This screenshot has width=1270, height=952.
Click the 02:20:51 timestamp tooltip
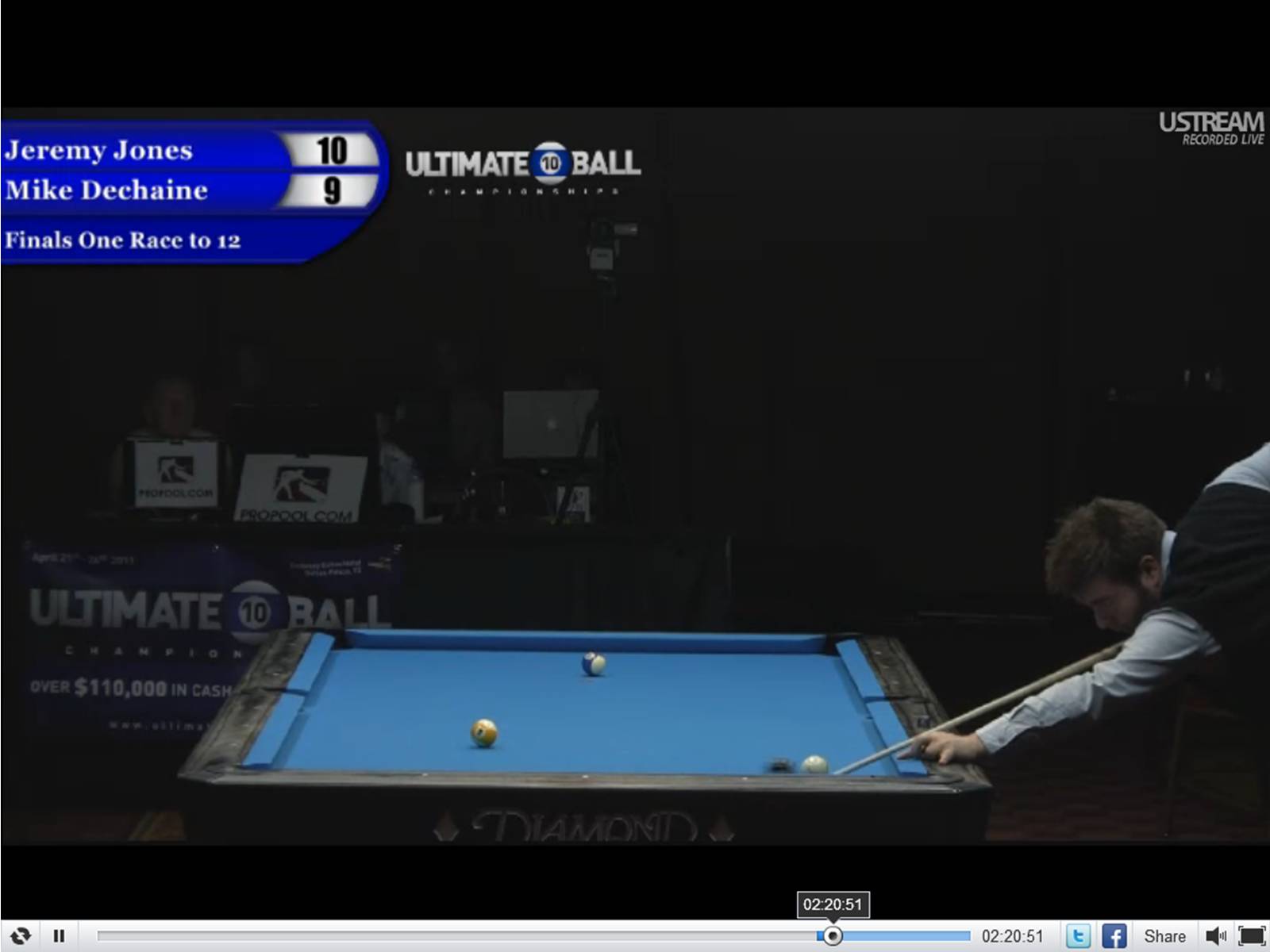(x=832, y=904)
